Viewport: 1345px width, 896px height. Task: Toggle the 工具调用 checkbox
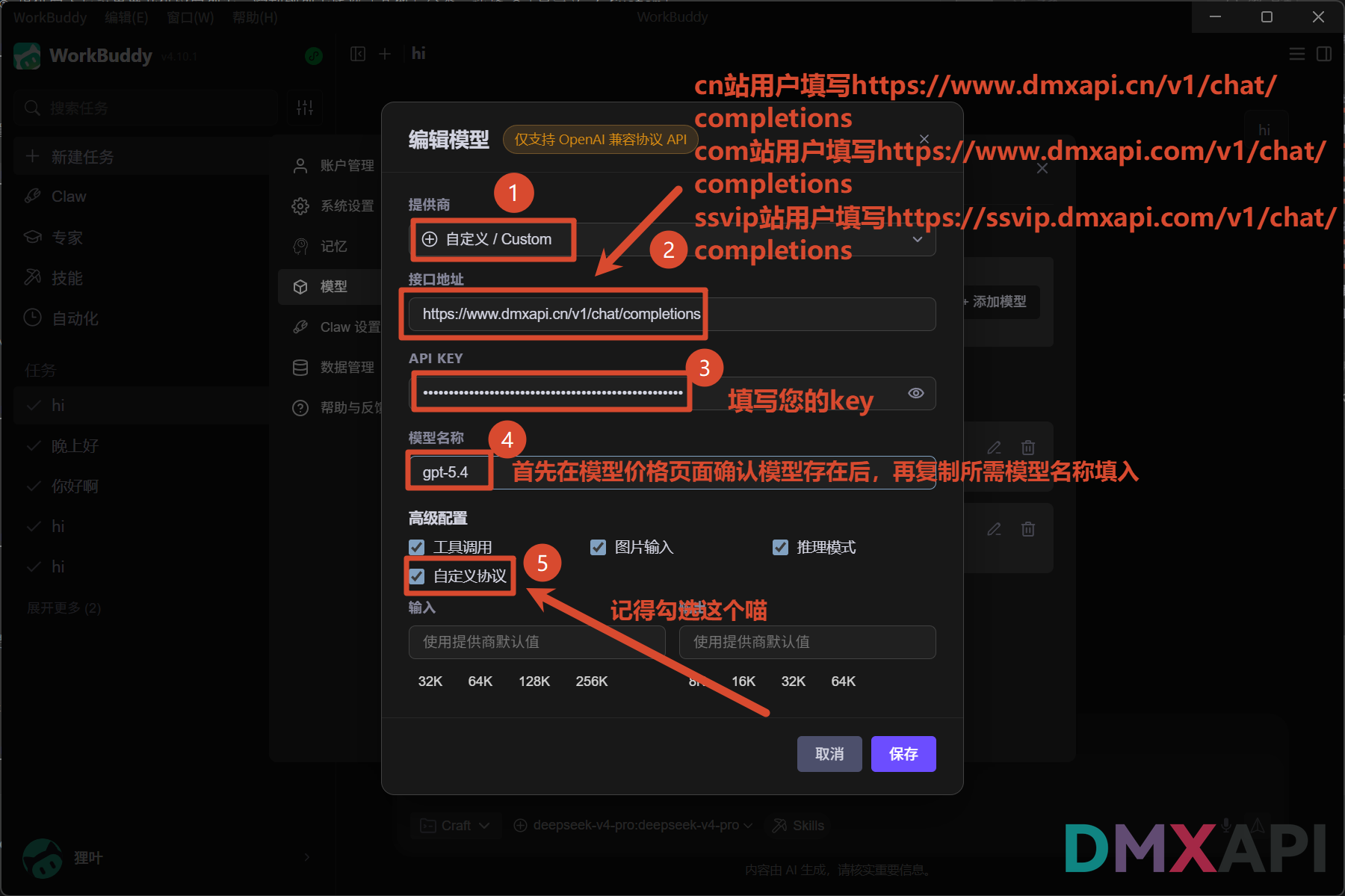tap(417, 548)
